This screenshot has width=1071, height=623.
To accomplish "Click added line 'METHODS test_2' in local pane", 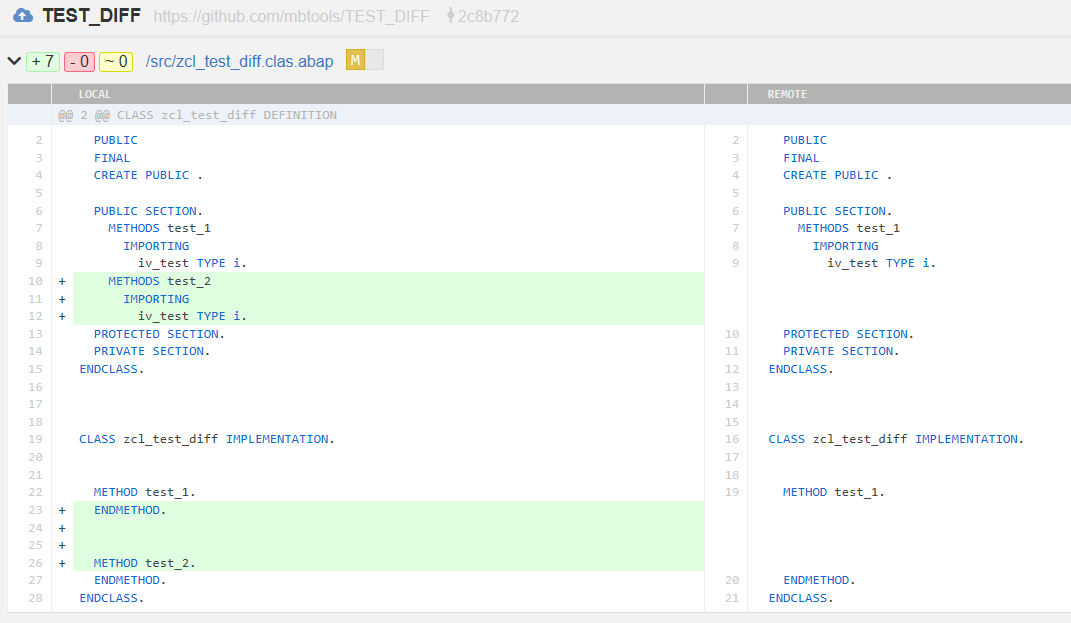I will (x=159, y=281).
